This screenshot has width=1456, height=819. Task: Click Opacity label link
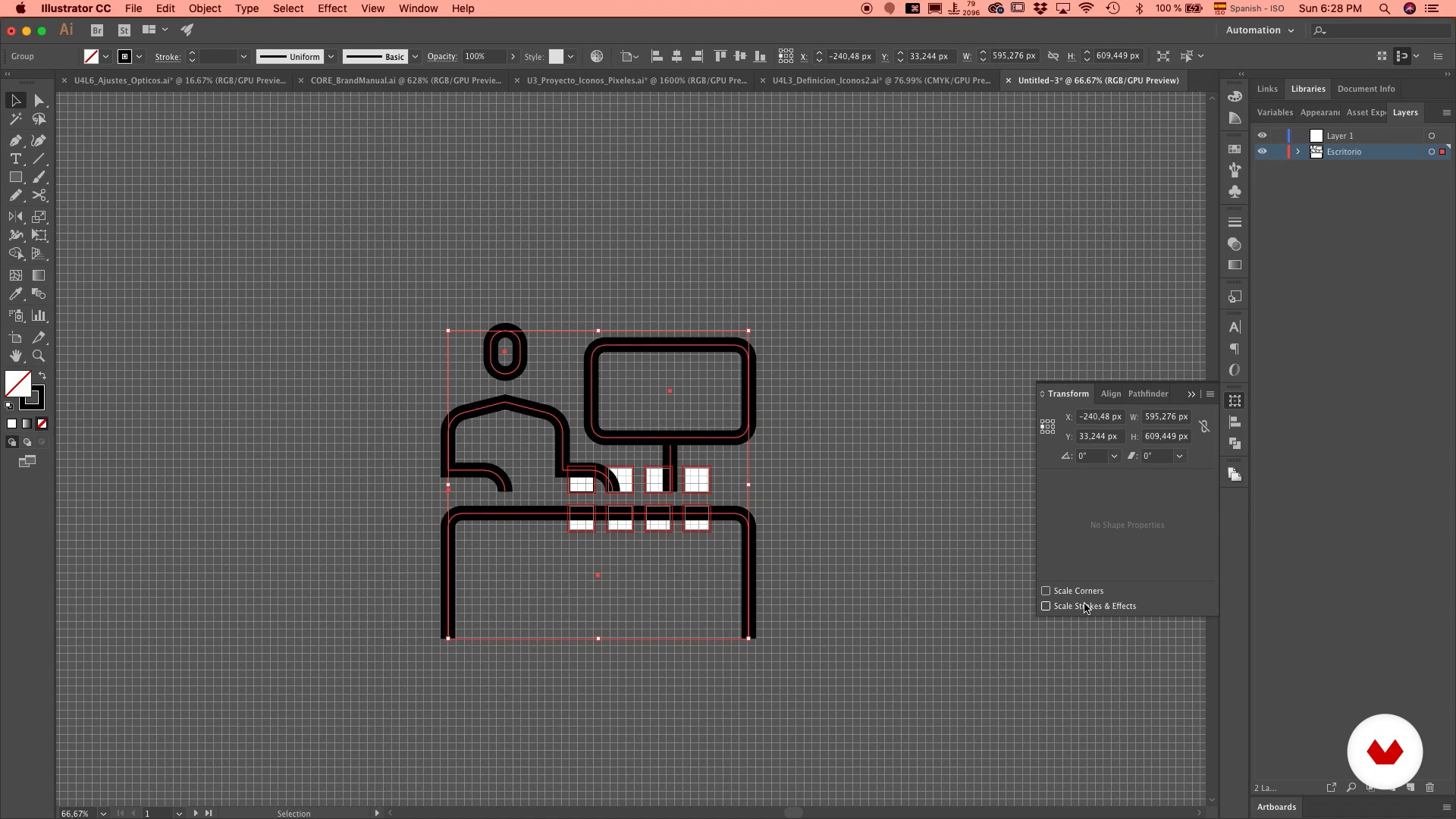[442, 57]
